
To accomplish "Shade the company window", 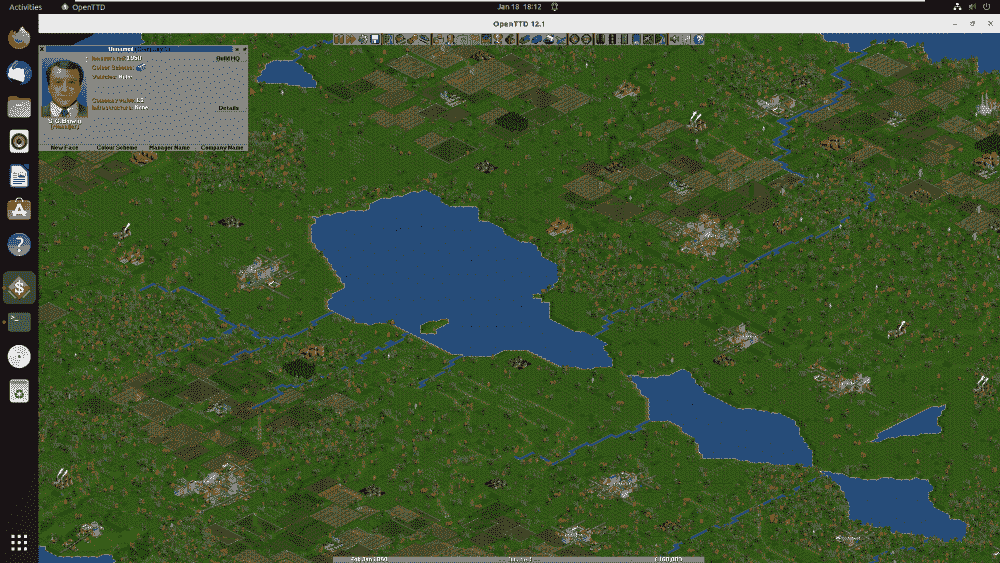I will (x=237, y=49).
